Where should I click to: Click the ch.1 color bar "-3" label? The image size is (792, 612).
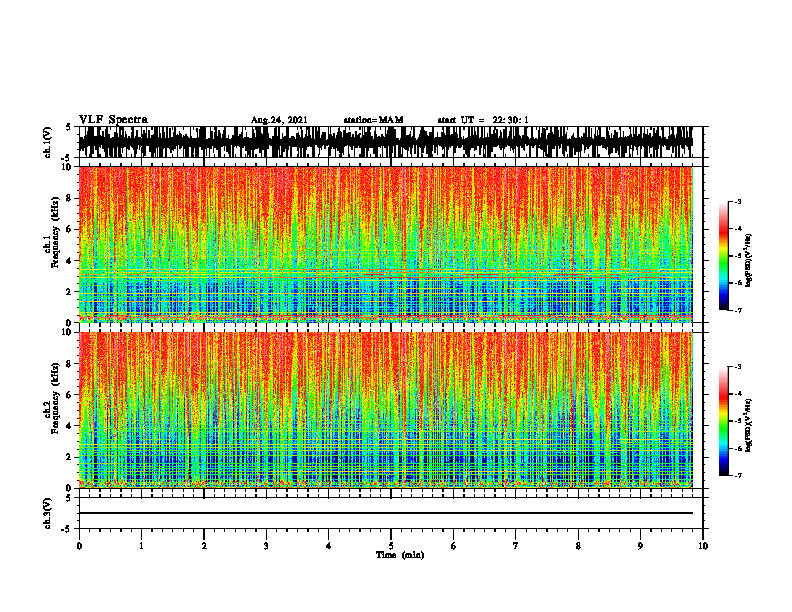[738, 201]
